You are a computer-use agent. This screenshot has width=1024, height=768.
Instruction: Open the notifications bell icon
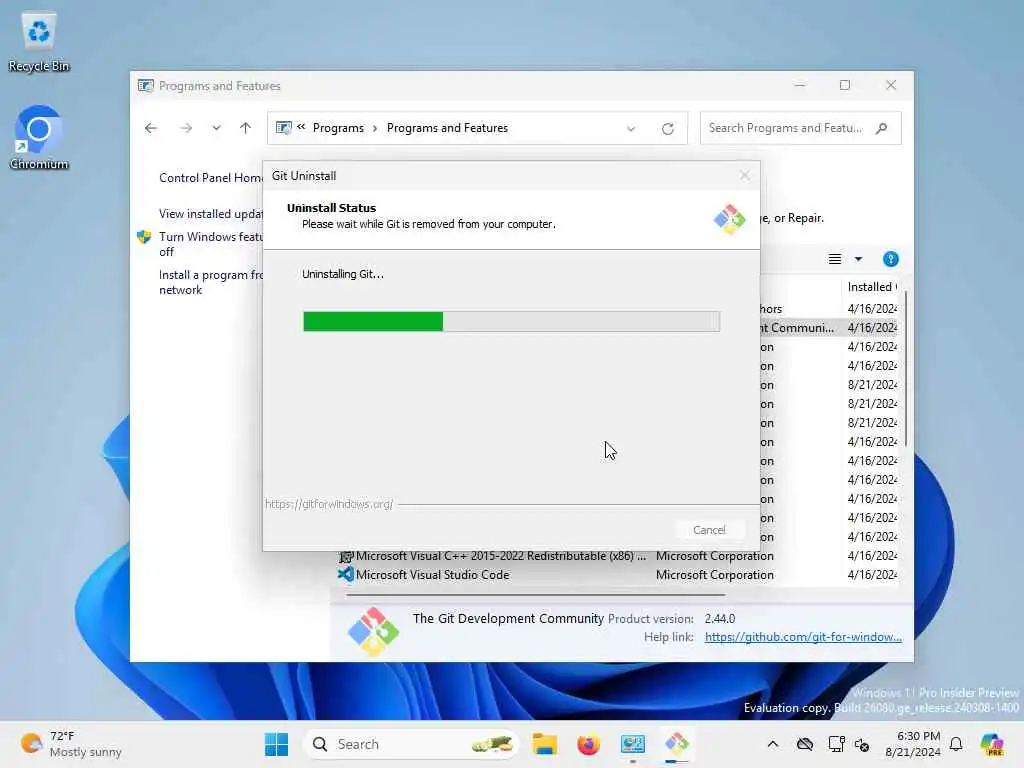(x=956, y=744)
